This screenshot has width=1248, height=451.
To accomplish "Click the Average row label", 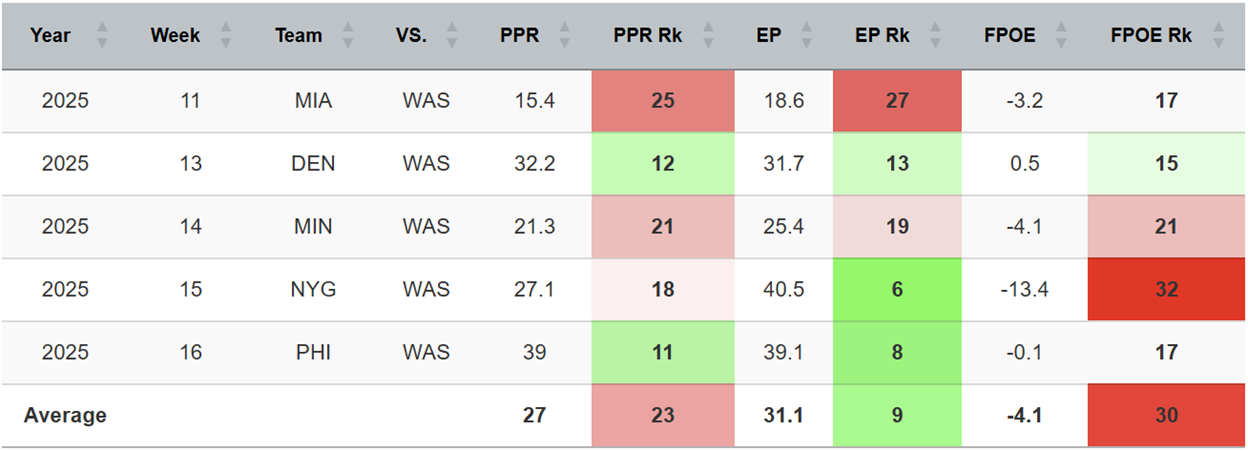I will pyautogui.click(x=65, y=415).
